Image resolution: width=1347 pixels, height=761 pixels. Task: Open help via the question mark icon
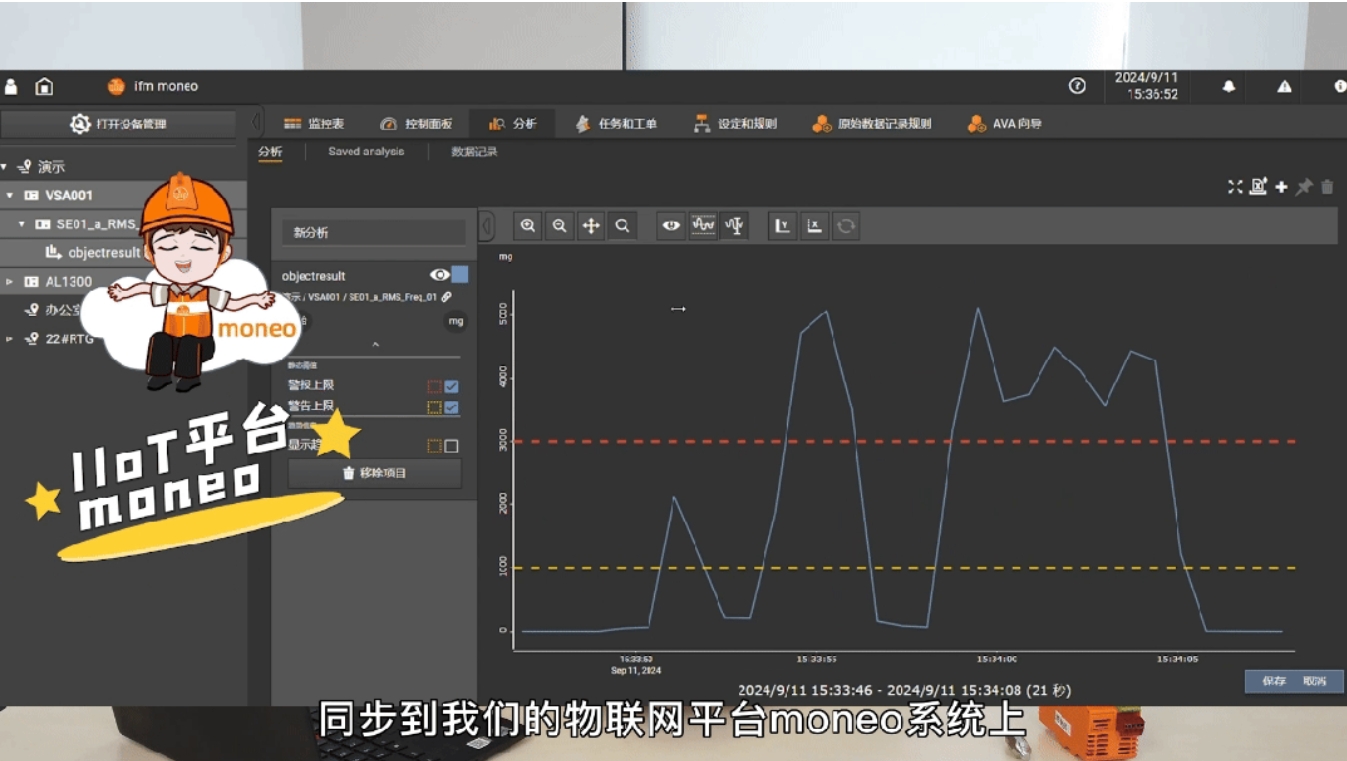click(1077, 86)
